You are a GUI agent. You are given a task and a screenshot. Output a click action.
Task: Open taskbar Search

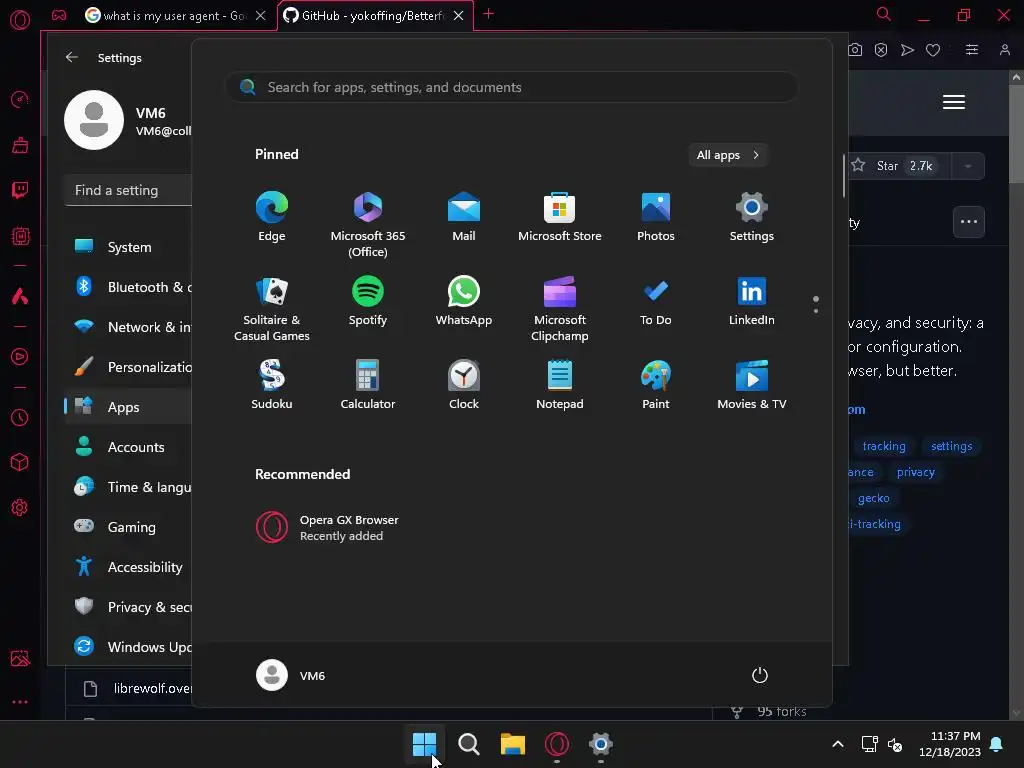pyautogui.click(x=468, y=744)
